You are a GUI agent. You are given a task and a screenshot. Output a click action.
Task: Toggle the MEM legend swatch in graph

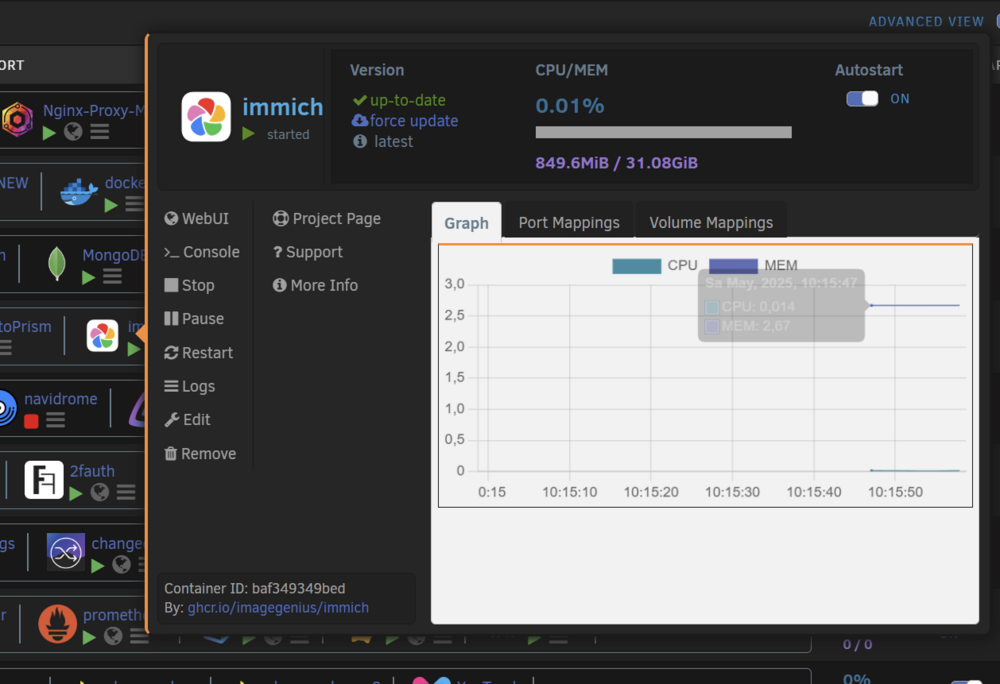click(733, 266)
